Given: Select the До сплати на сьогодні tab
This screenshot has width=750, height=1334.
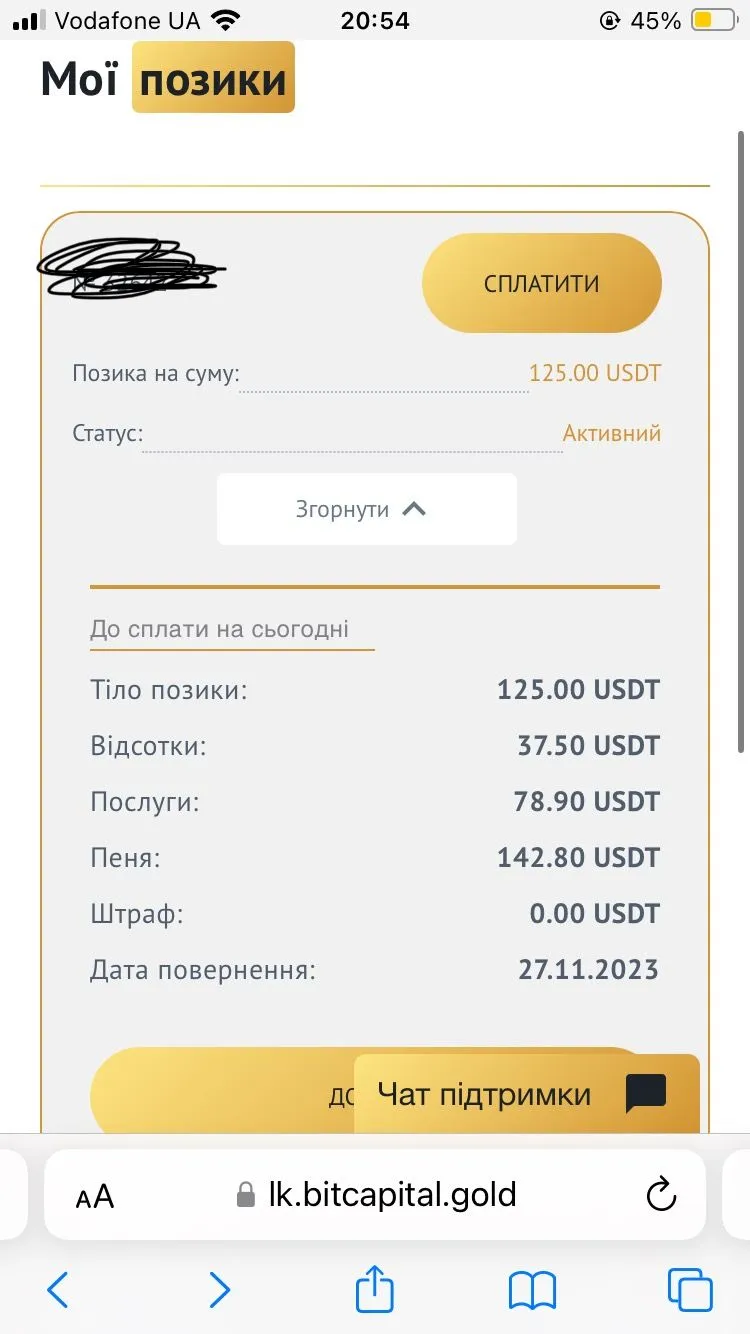Looking at the screenshot, I should 220,629.
